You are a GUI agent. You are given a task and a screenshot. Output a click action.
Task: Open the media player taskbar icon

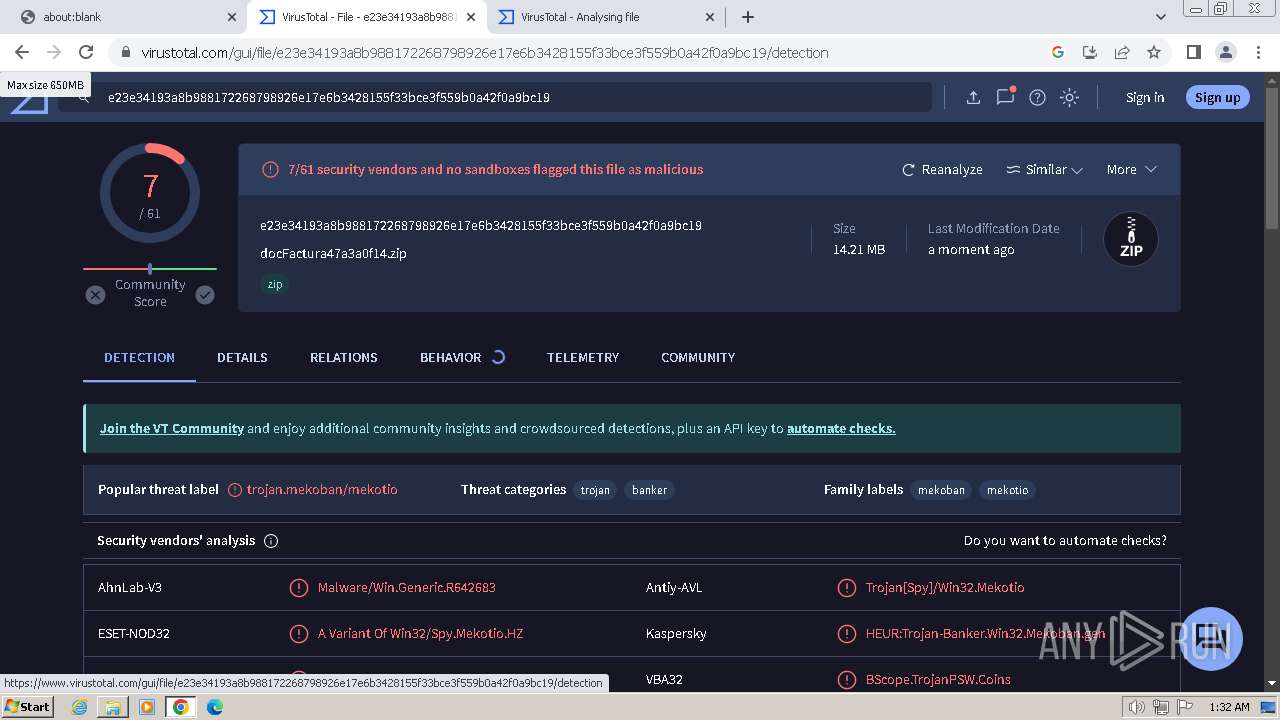[x=147, y=707]
